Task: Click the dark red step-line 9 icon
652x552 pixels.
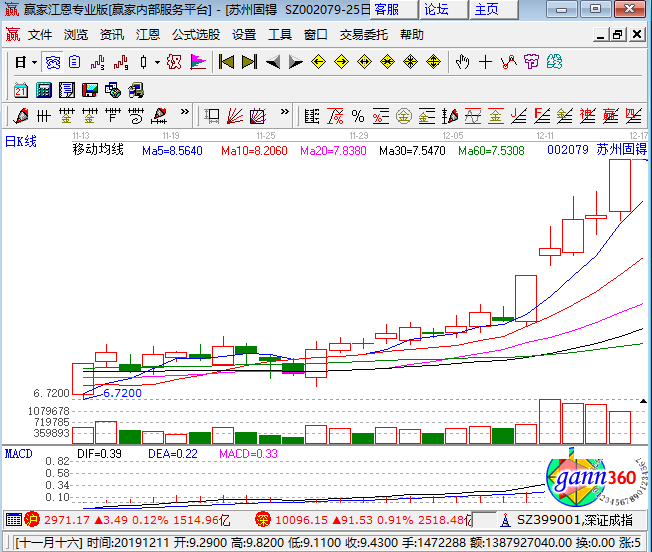Action: [x=121, y=63]
